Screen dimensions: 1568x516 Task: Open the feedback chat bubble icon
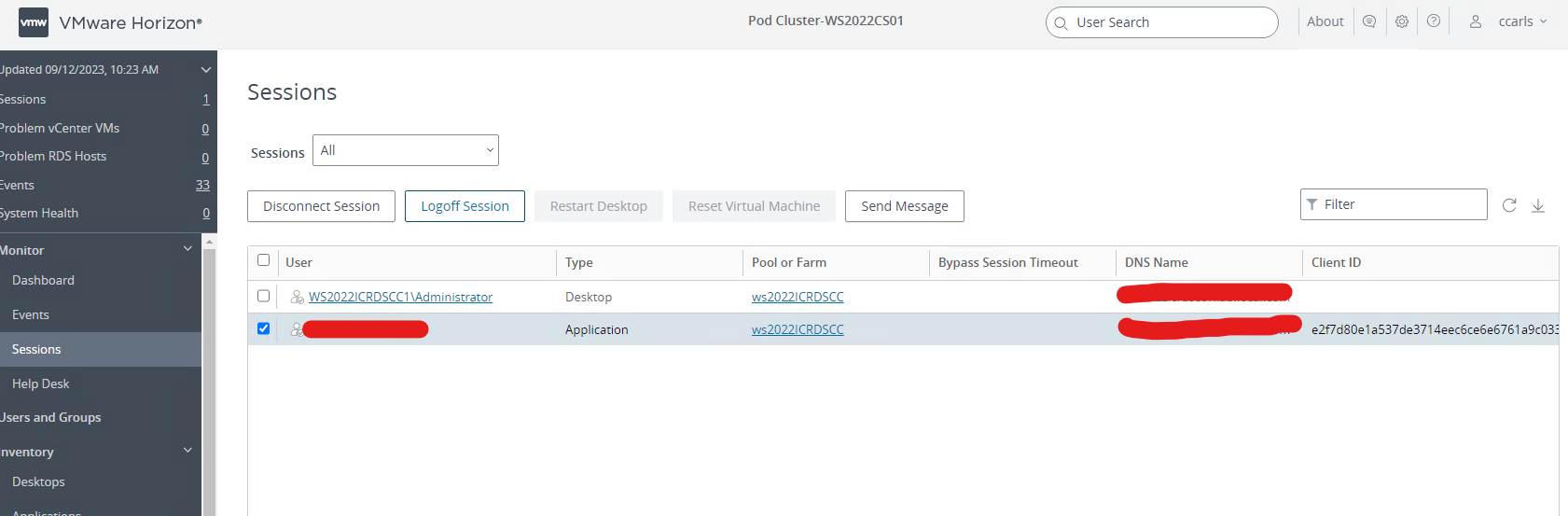1369,21
